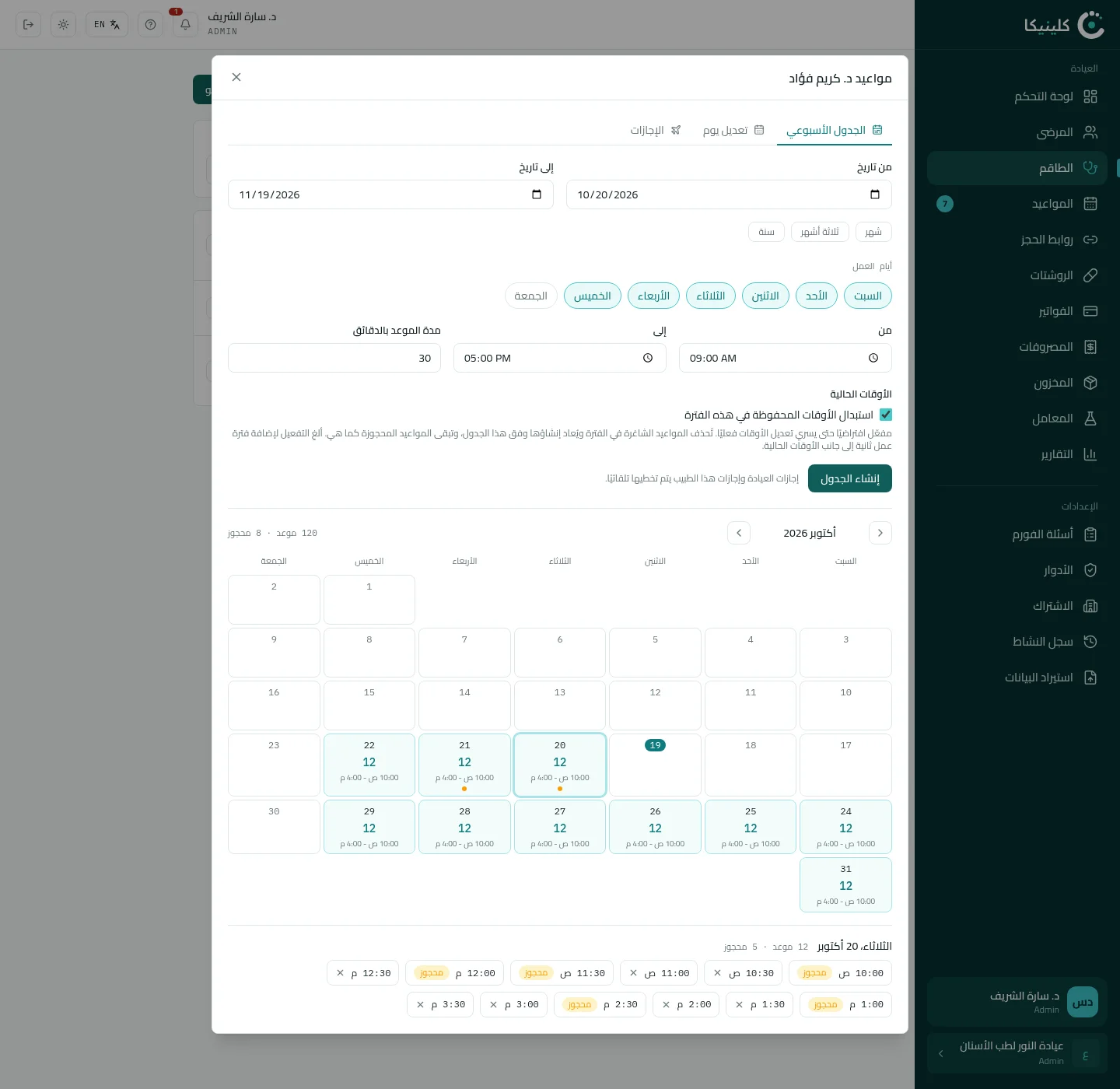The width and height of the screenshot is (1120, 1089).
Task: Select the الجدول الأسبوعي tab
Action: [x=835, y=130]
